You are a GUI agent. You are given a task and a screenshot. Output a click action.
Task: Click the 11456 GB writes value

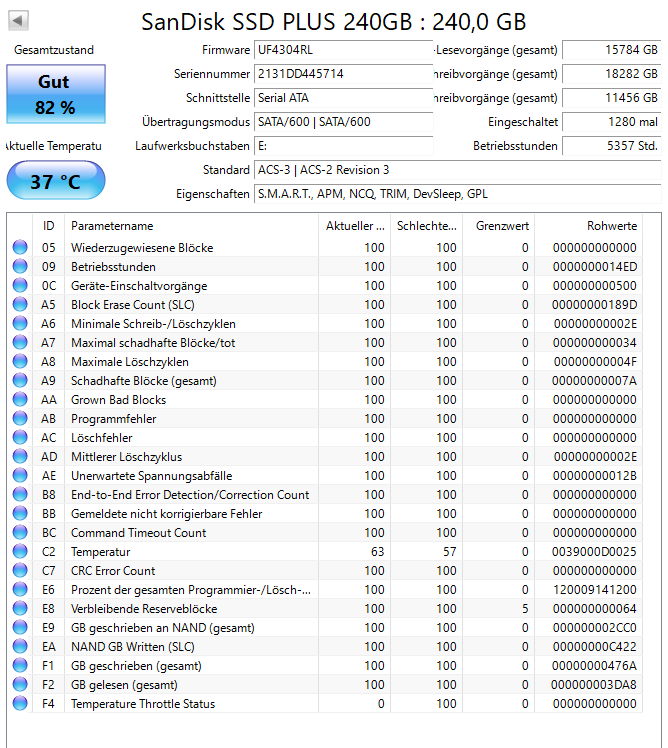612,98
